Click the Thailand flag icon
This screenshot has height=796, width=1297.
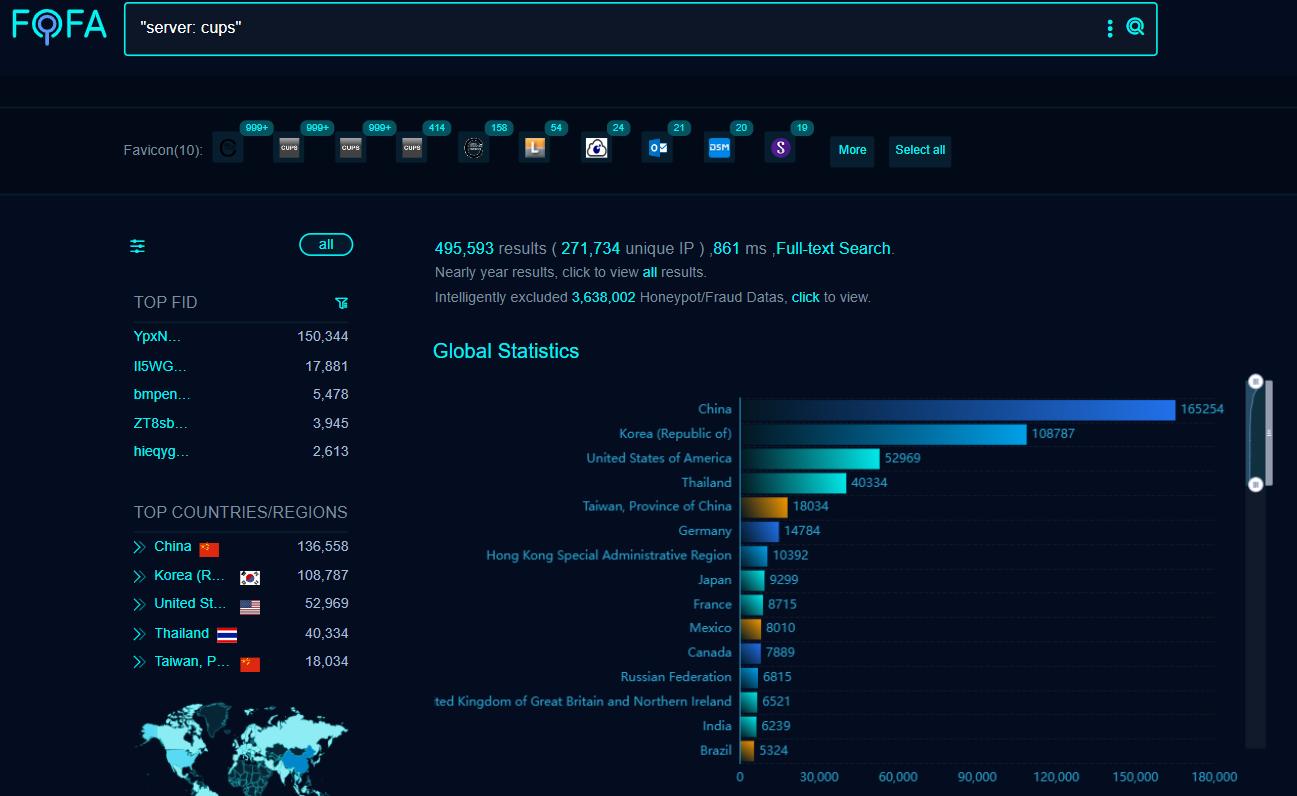pos(227,635)
